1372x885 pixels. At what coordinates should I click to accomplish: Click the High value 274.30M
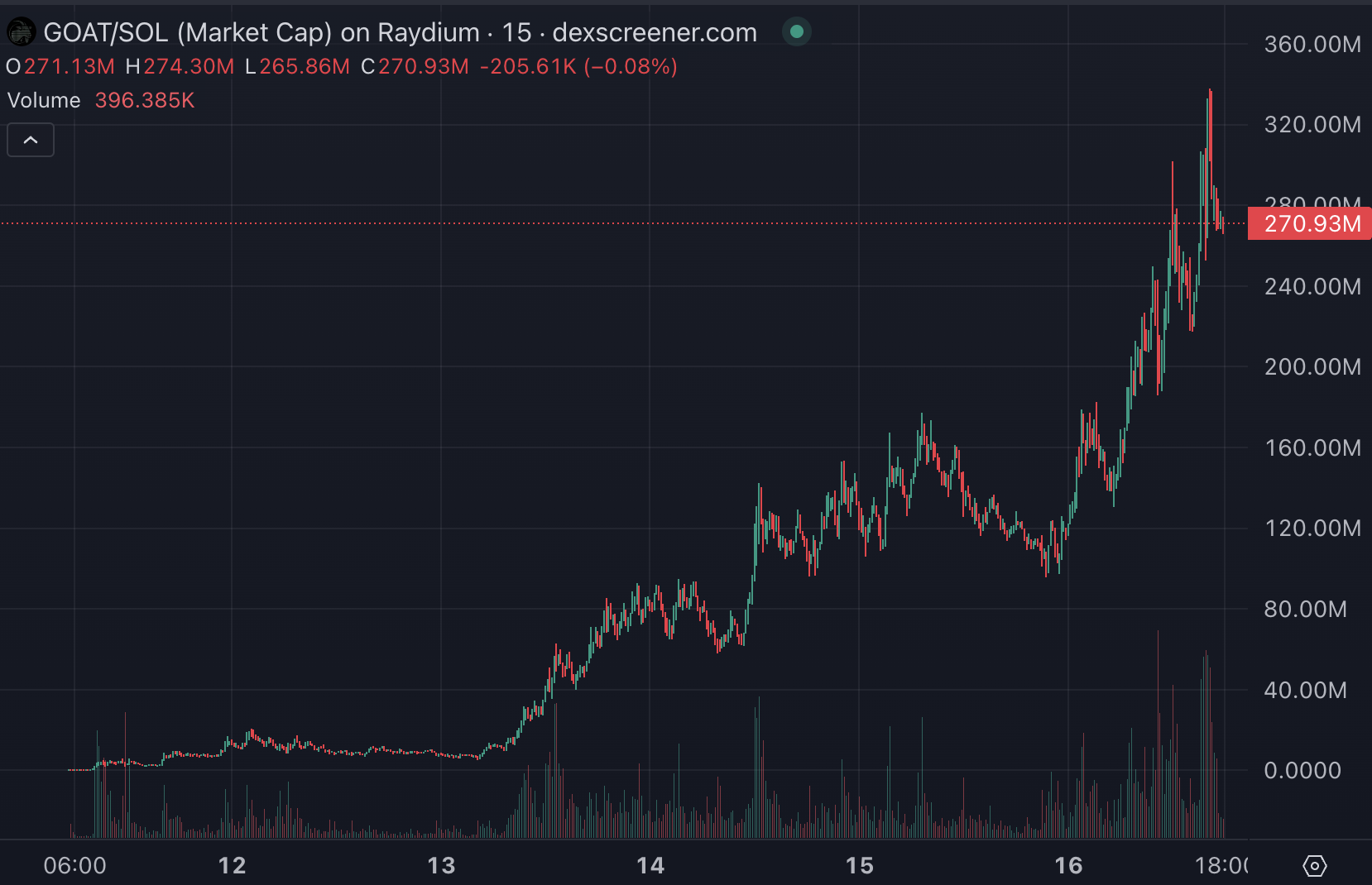point(189,66)
